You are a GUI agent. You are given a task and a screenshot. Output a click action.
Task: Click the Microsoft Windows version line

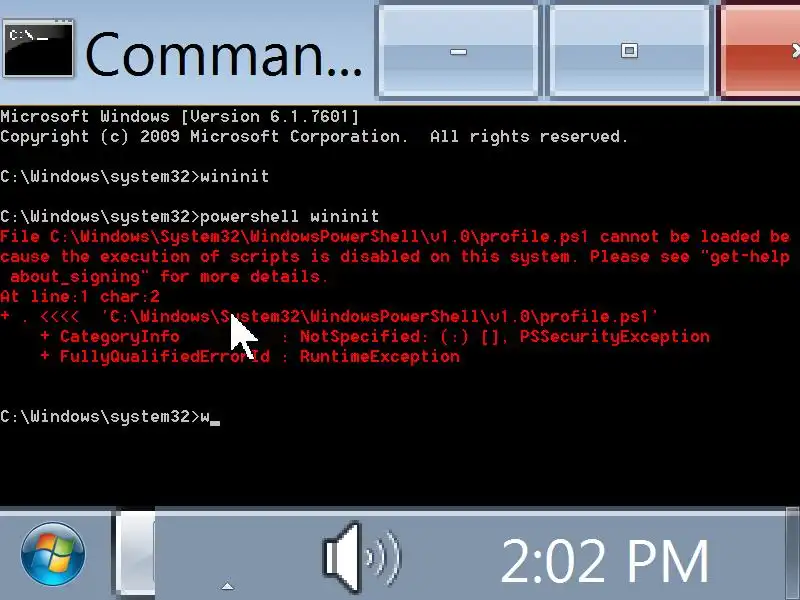pos(180,117)
